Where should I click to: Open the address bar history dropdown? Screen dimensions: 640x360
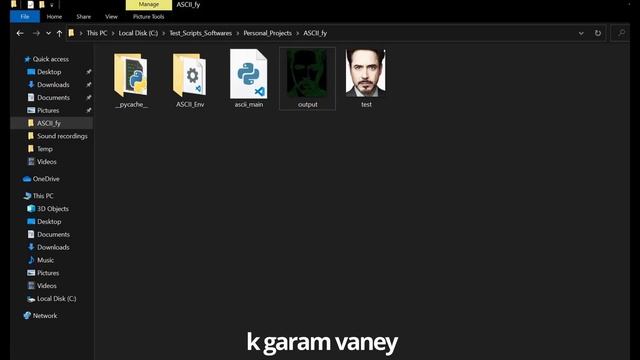click(x=581, y=33)
